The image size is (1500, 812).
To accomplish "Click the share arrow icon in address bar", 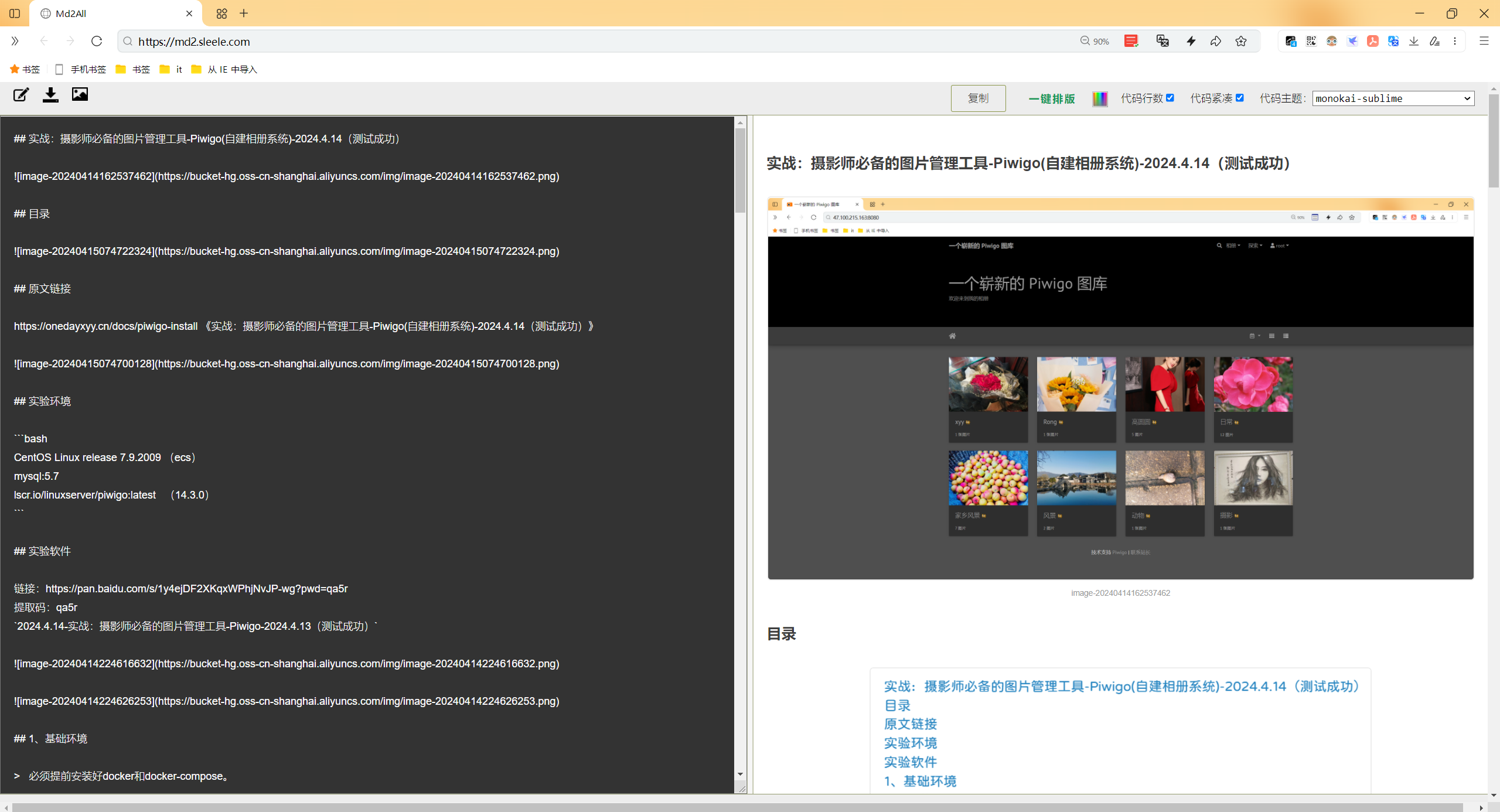I will (1216, 41).
